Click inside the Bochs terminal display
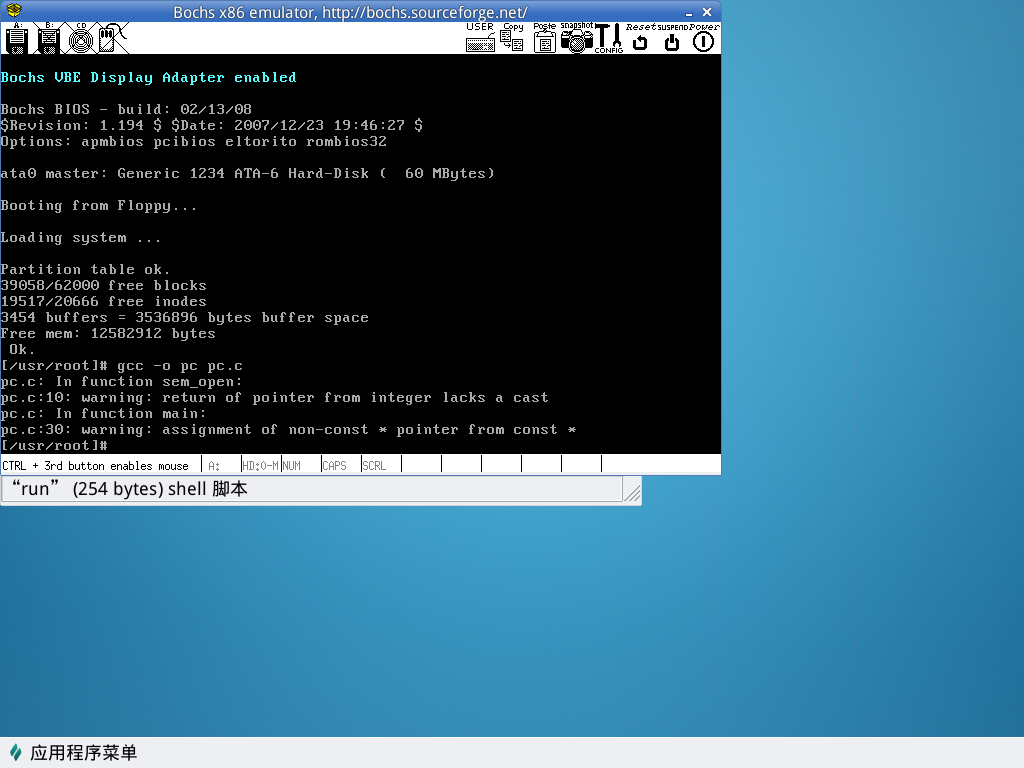The width and height of the screenshot is (1024, 768). pos(360,254)
